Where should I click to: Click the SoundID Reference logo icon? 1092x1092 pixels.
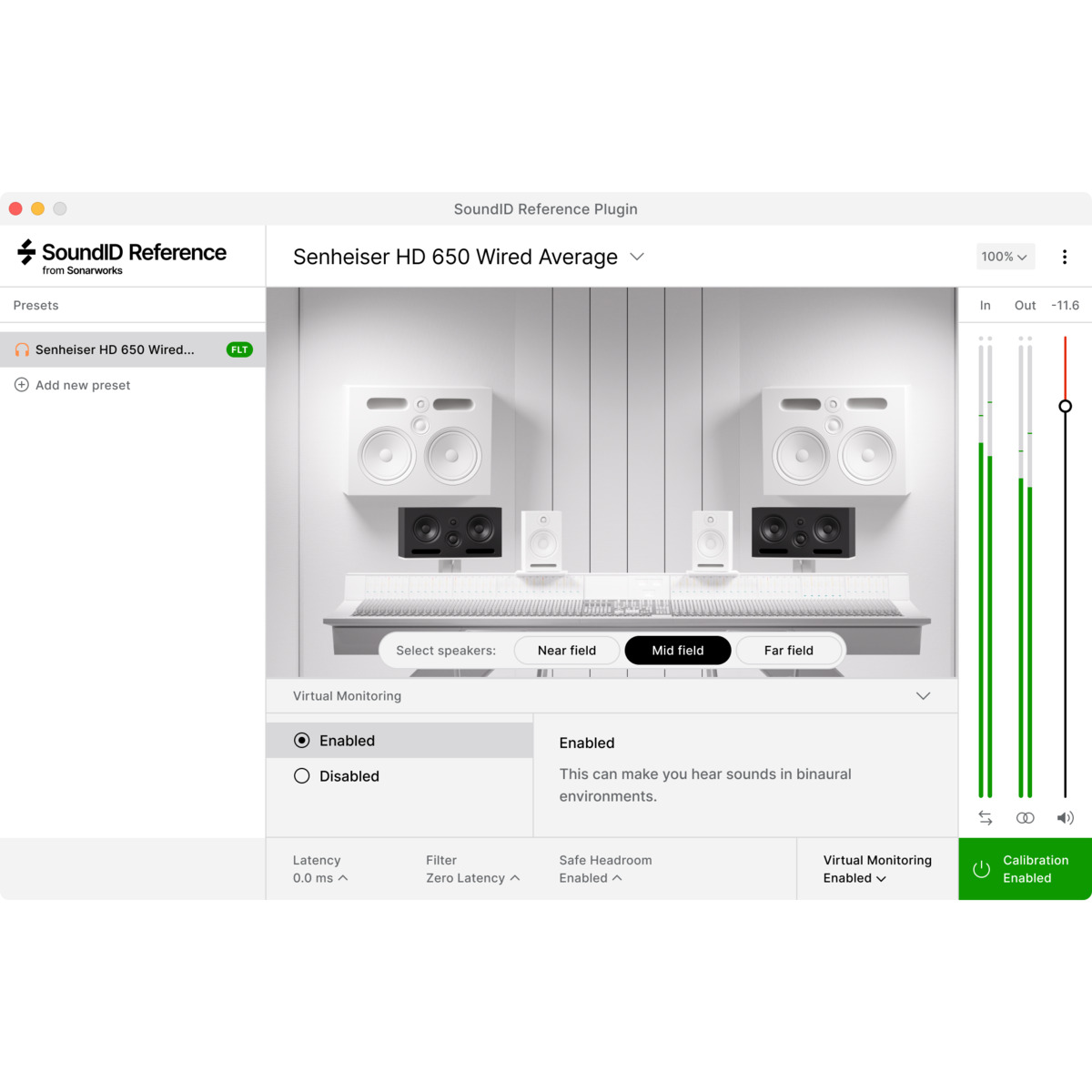tap(25, 254)
